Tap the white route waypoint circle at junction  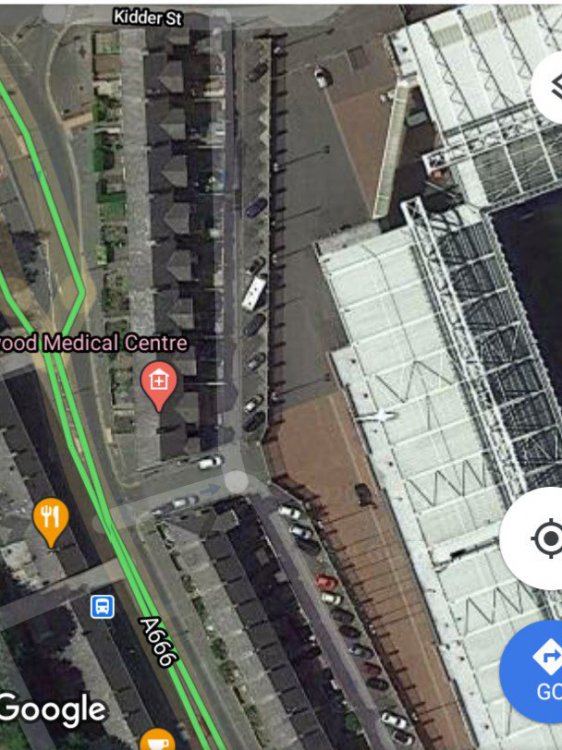(236, 482)
